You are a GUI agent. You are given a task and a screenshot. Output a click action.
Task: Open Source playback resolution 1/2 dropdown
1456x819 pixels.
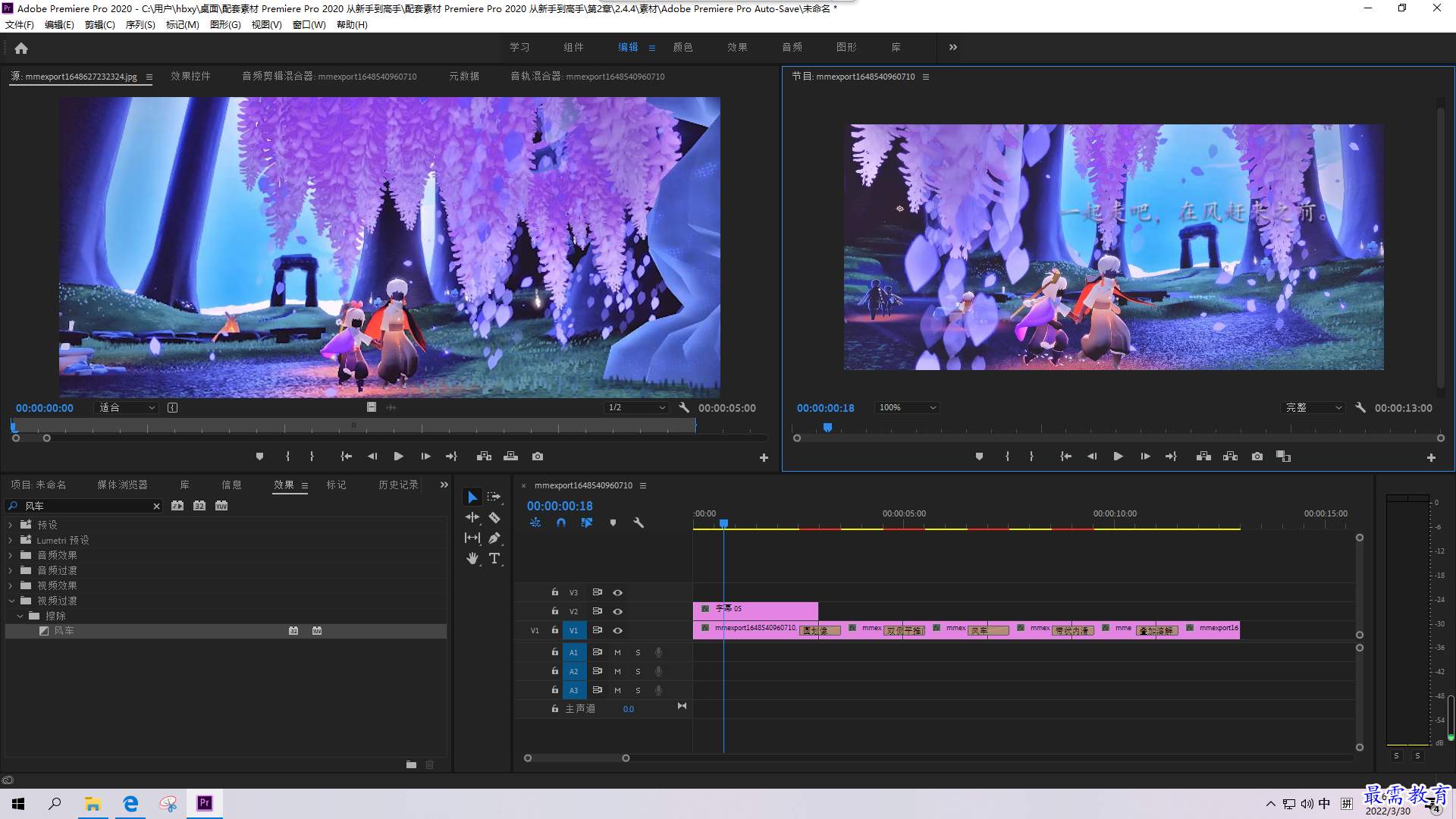pyautogui.click(x=636, y=407)
